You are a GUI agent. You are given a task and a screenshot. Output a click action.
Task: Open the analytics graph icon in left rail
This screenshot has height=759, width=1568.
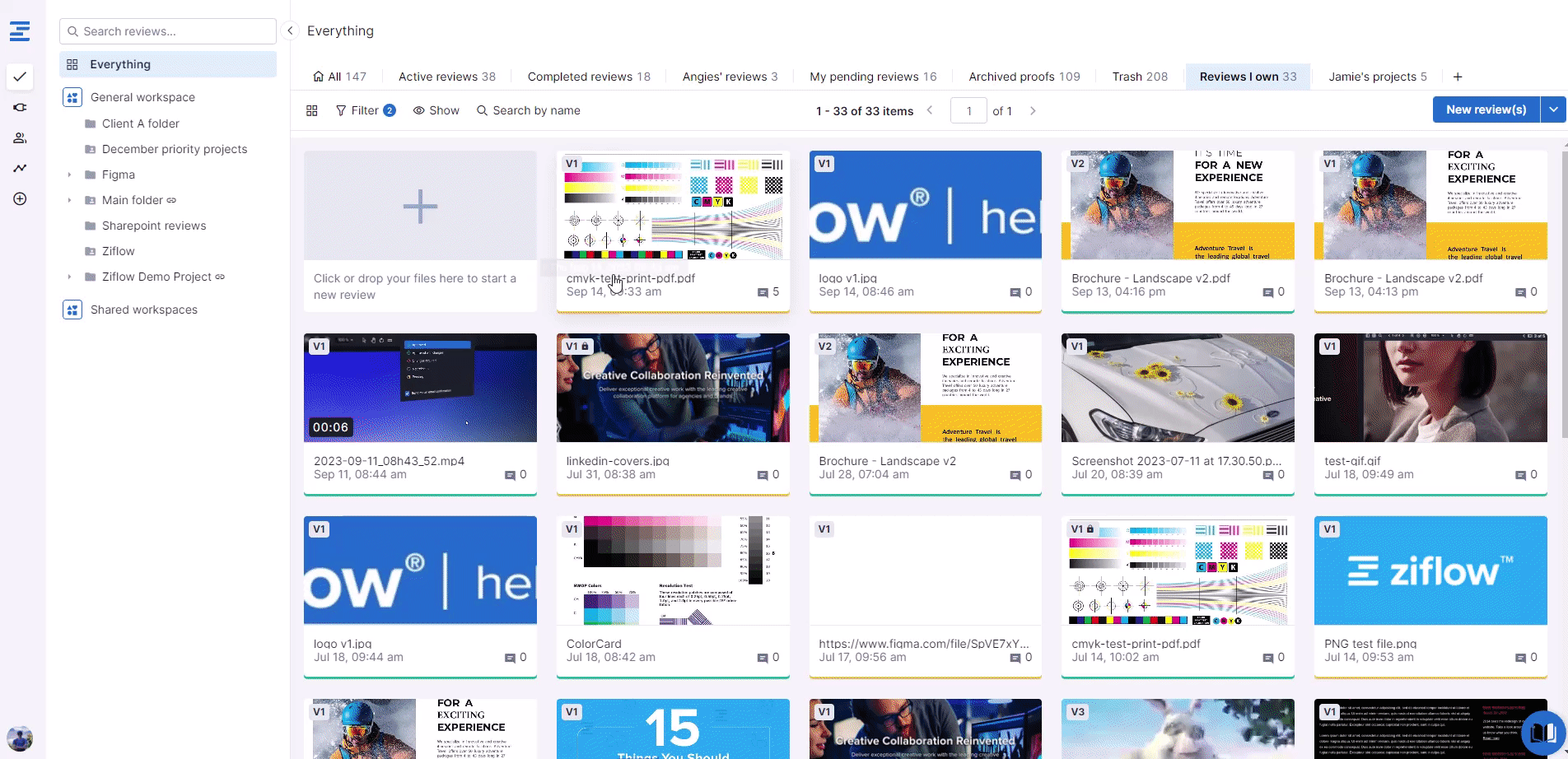[x=20, y=168]
